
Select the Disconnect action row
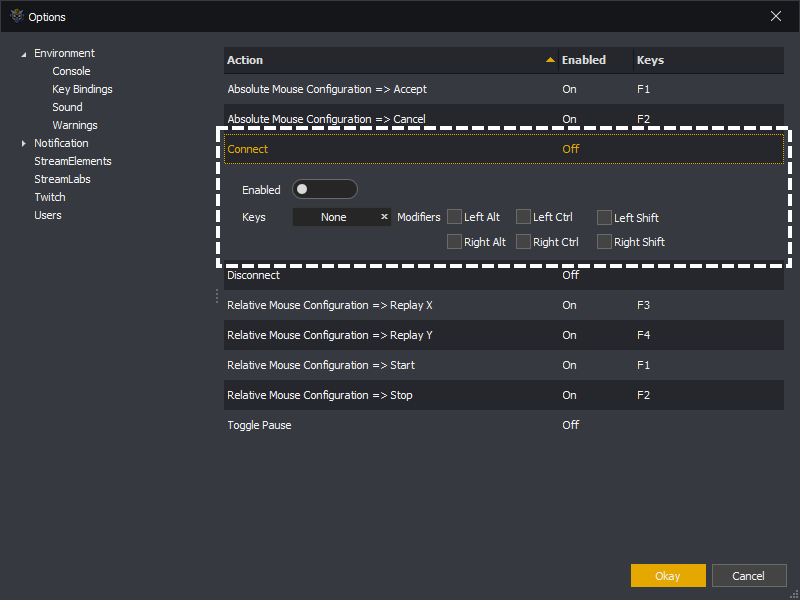point(504,275)
